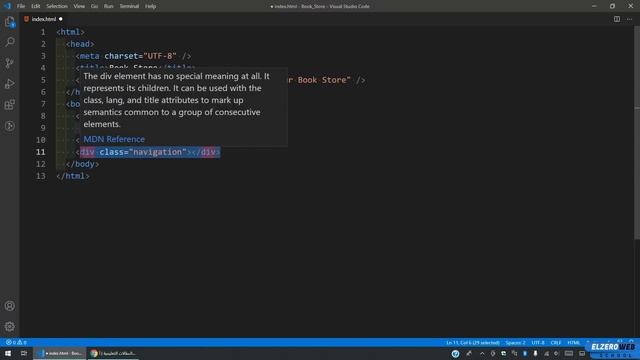Follow the MDN Reference link in tooltip

click(x=114, y=139)
